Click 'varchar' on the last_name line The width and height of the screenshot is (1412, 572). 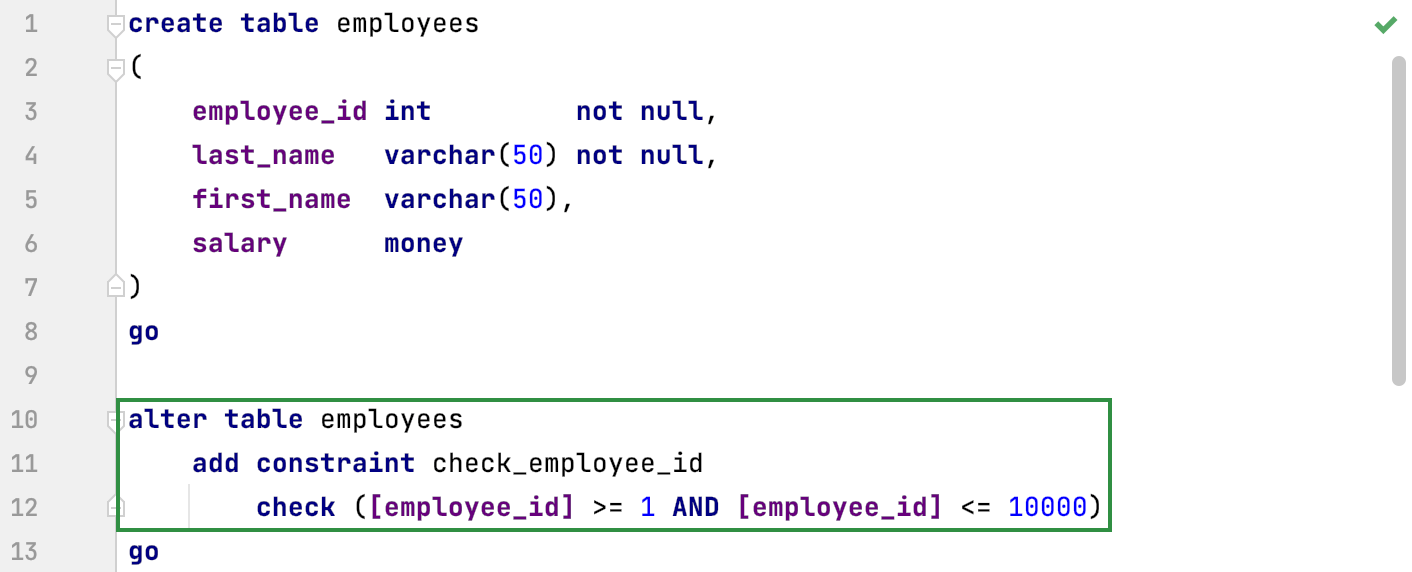[440, 155]
